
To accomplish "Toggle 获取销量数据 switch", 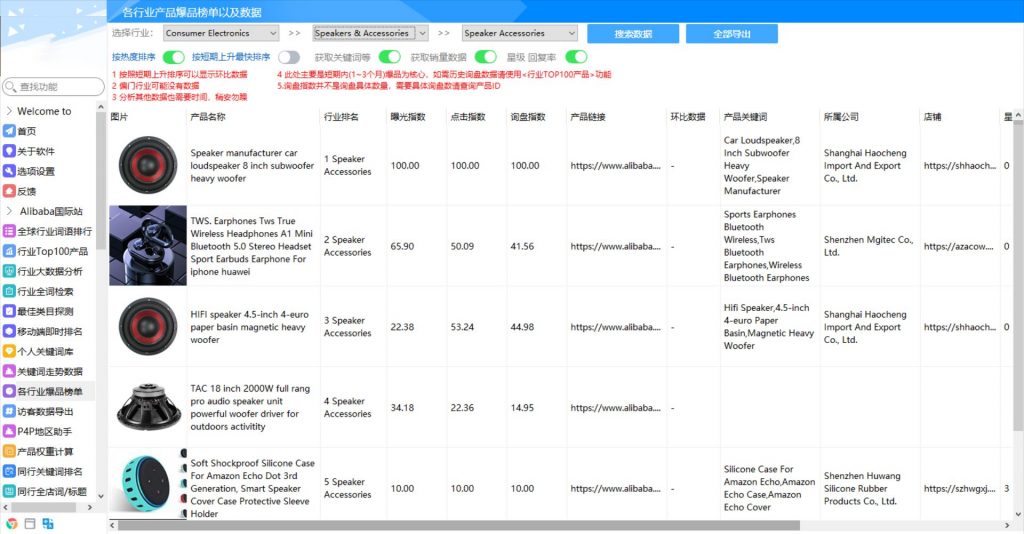I will point(485,57).
